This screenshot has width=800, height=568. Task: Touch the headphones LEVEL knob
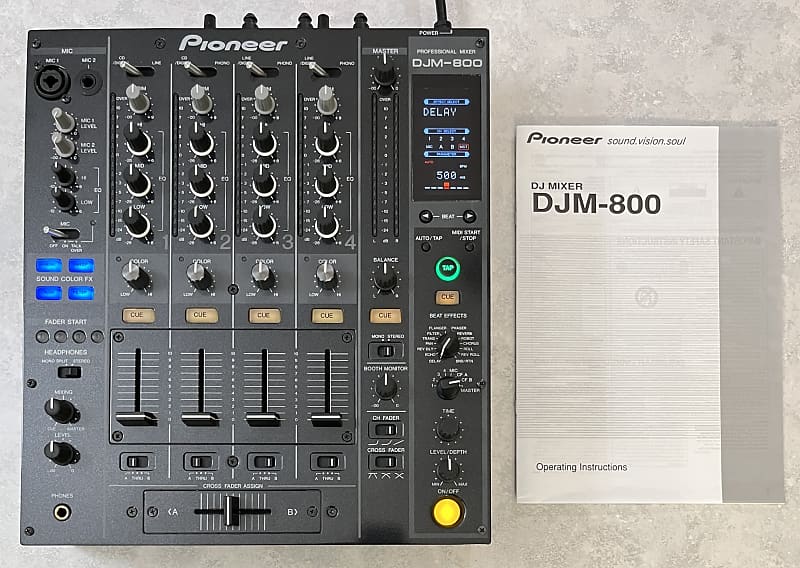click(61, 453)
